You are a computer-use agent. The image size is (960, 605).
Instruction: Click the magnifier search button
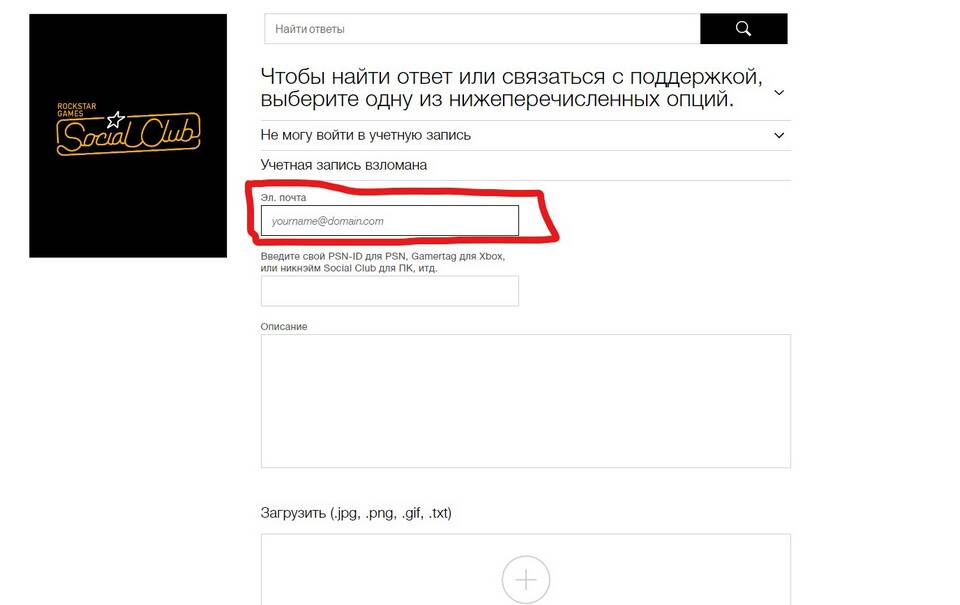(x=743, y=29)
